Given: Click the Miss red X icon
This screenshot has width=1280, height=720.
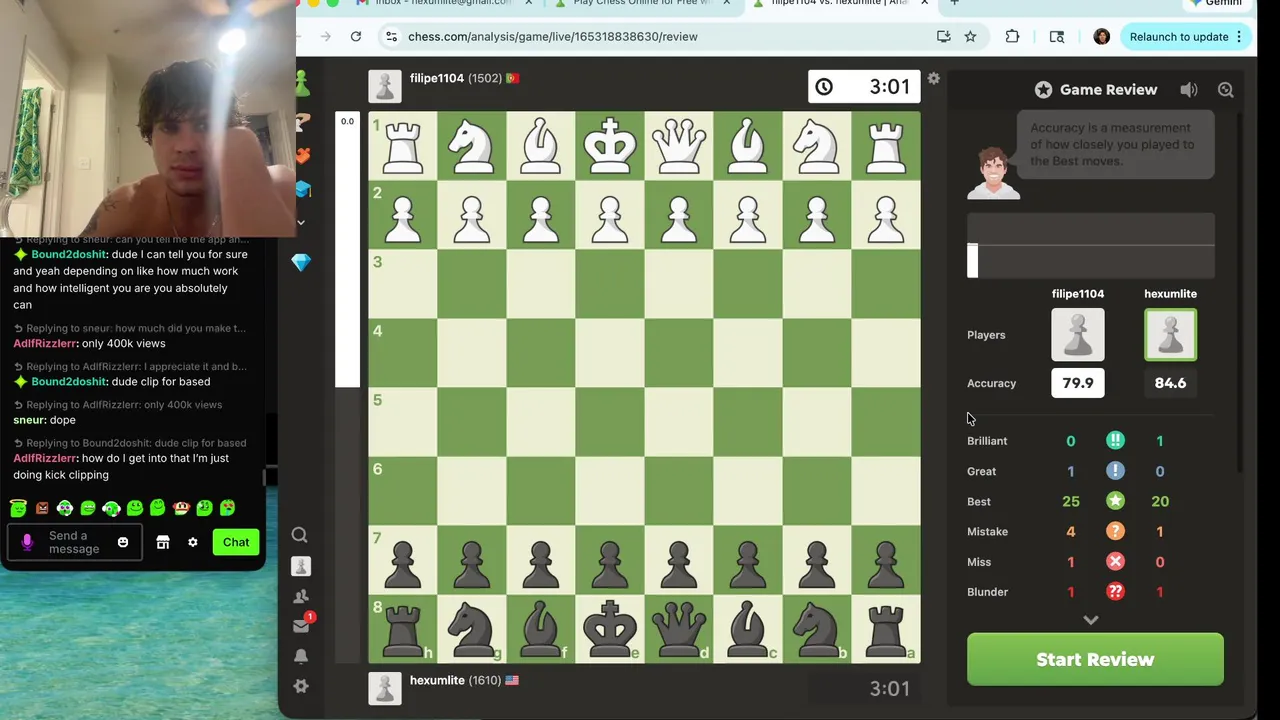Looking at the screenshot, I should click(1115, 562).
